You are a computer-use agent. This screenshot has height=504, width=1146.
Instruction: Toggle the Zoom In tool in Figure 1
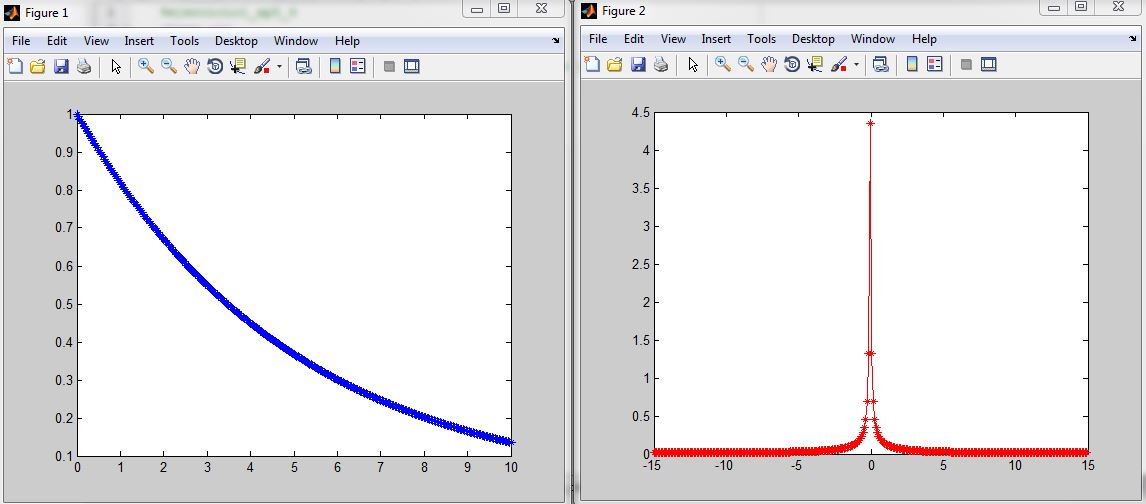[x=146, y=67]
